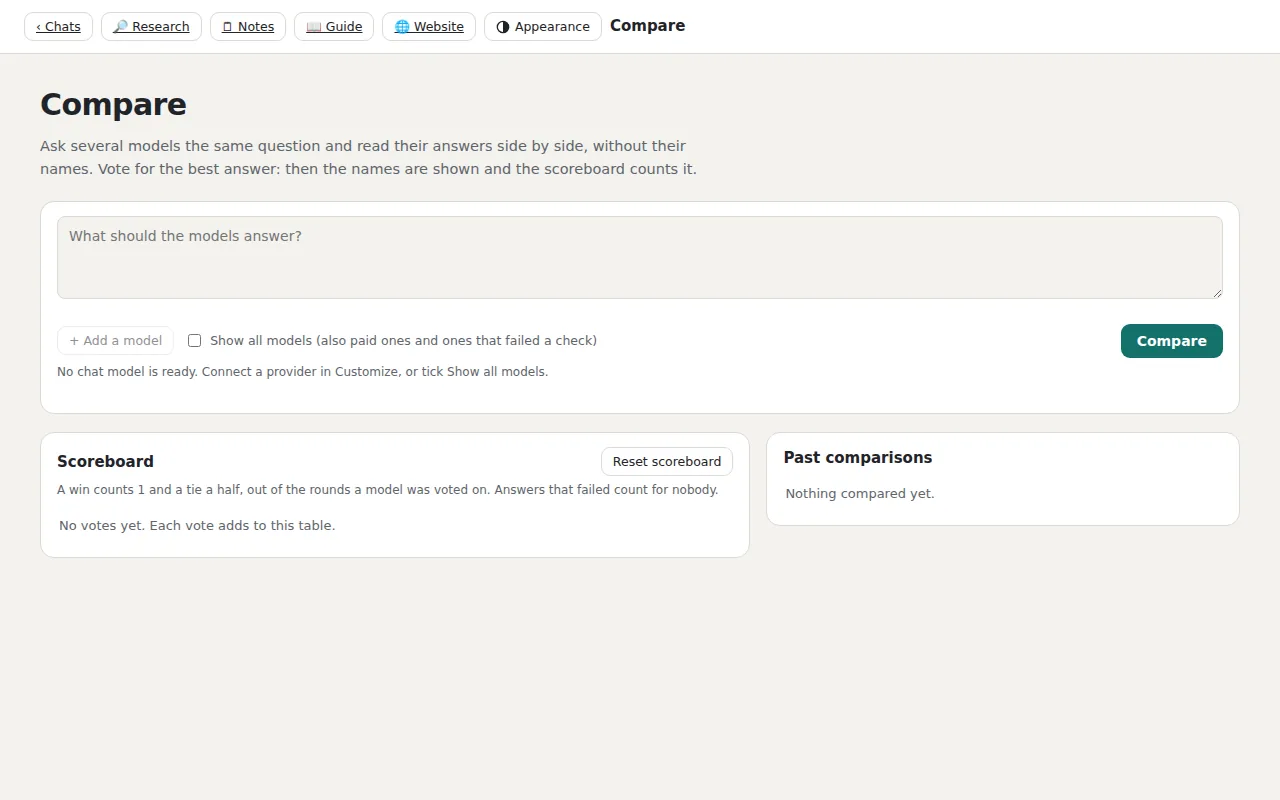The height and width of the screenshot is (800, 1280).
Task: Click the Scoreboard heading
Action: [x=105, y=462]
